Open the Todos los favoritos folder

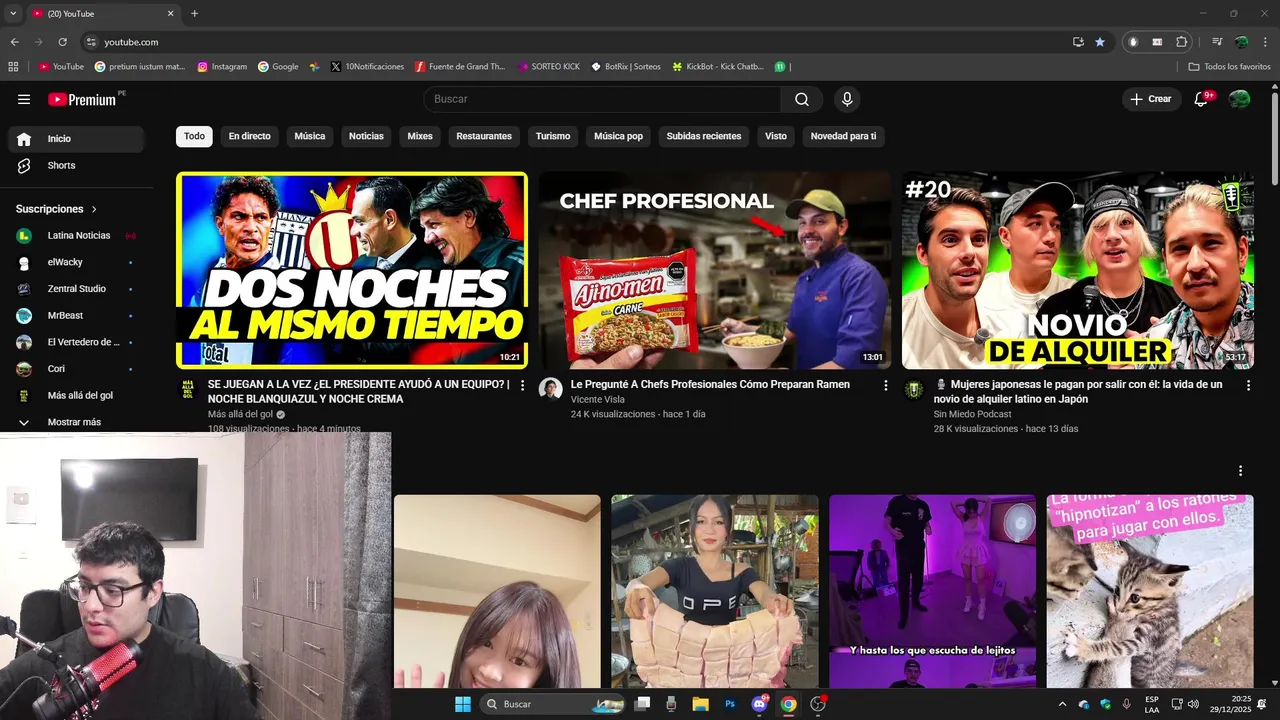[1230, 67]
